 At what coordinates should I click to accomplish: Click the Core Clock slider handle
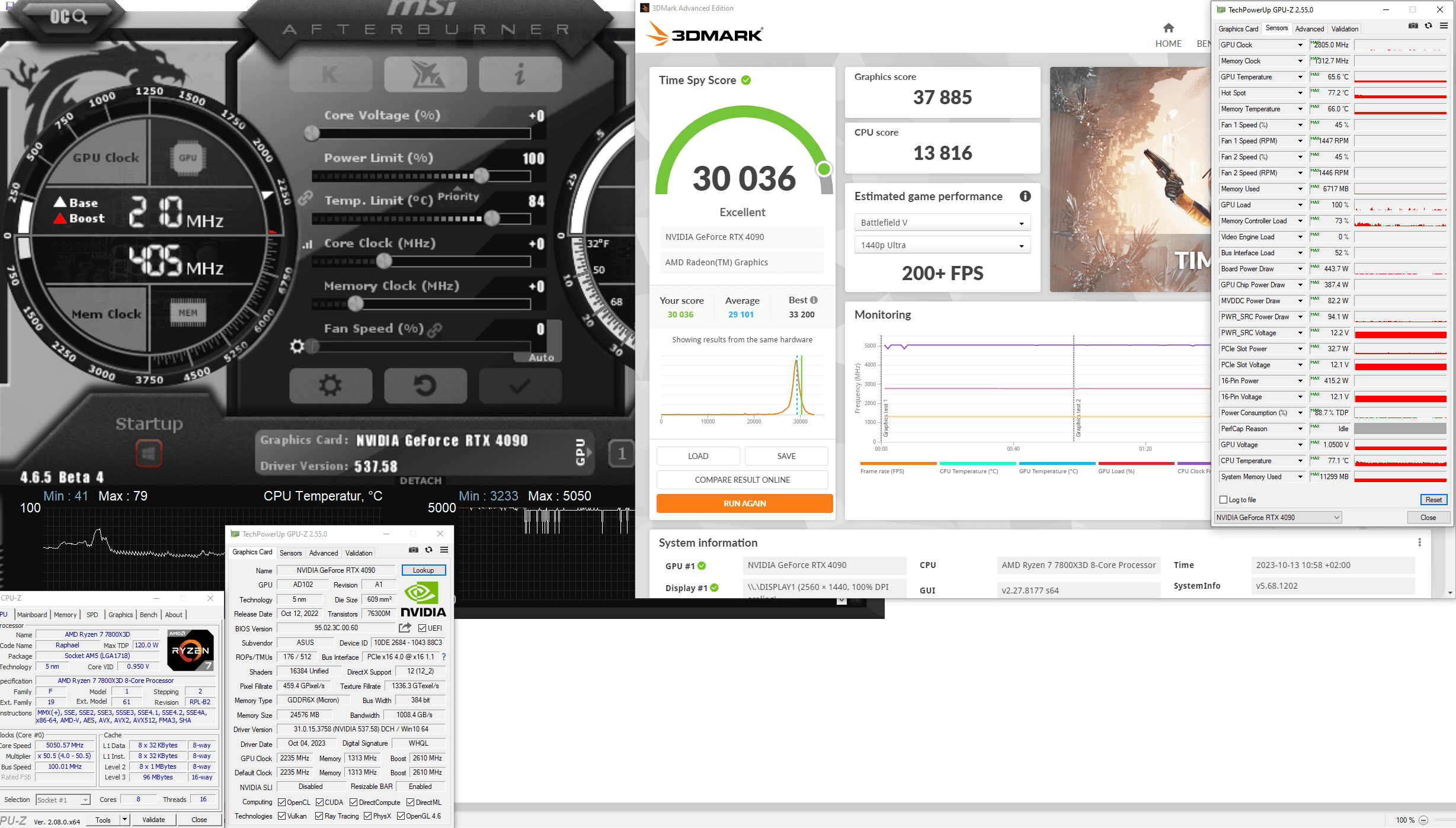tap(384, 261)
